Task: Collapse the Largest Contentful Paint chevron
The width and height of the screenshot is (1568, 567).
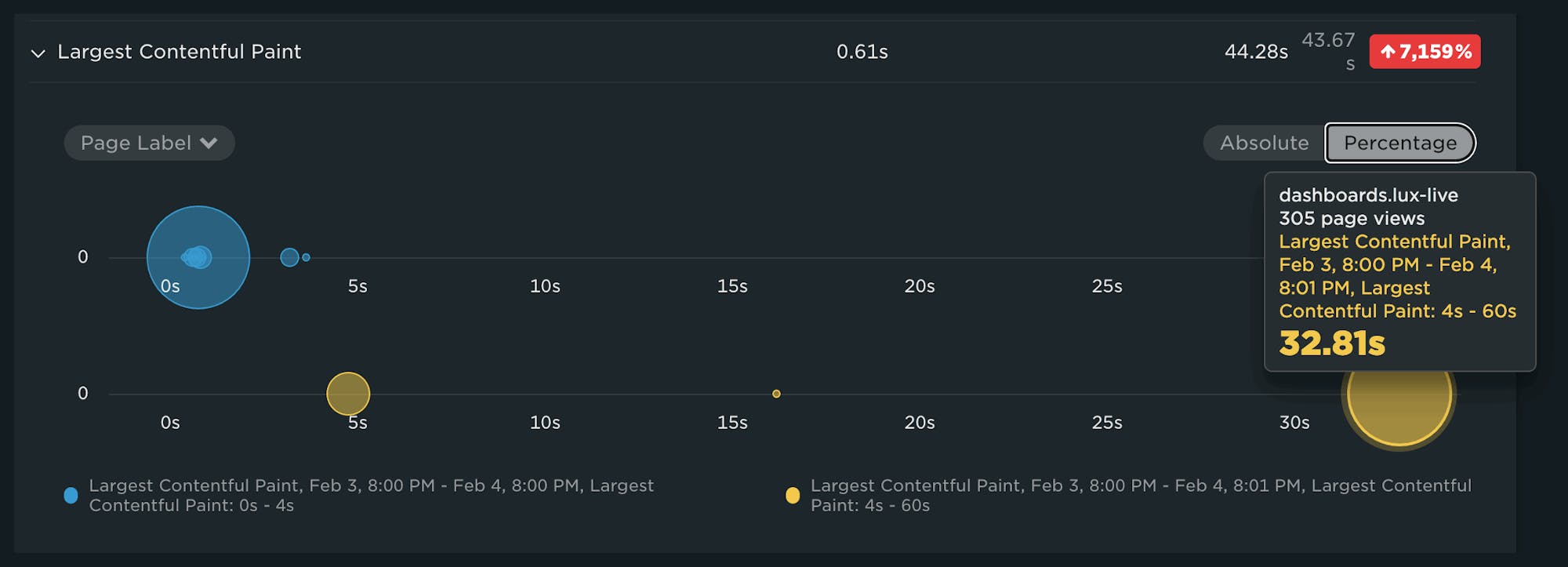Action: (x=38, y=53)
